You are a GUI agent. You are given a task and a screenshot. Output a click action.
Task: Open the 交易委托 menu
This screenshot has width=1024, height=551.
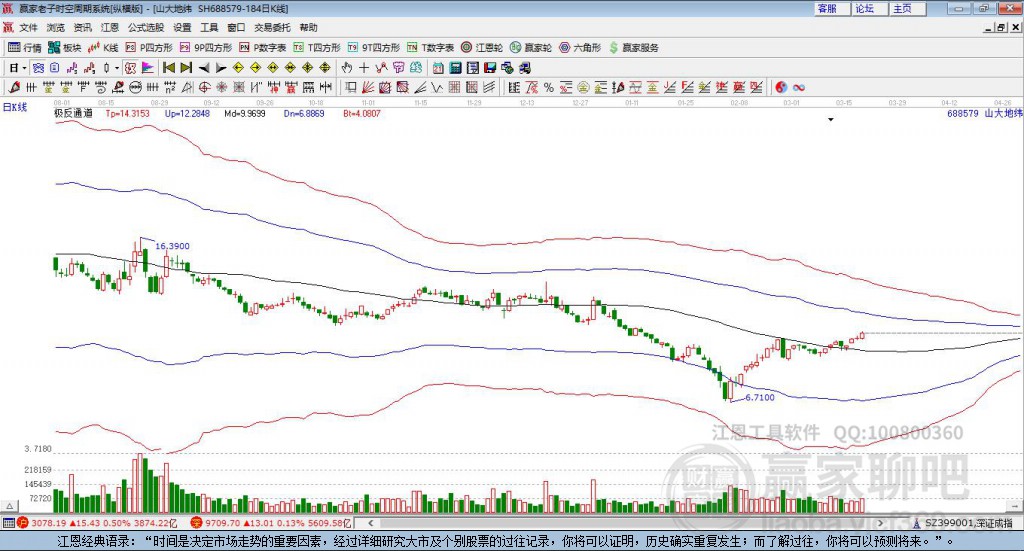[272, 27]
